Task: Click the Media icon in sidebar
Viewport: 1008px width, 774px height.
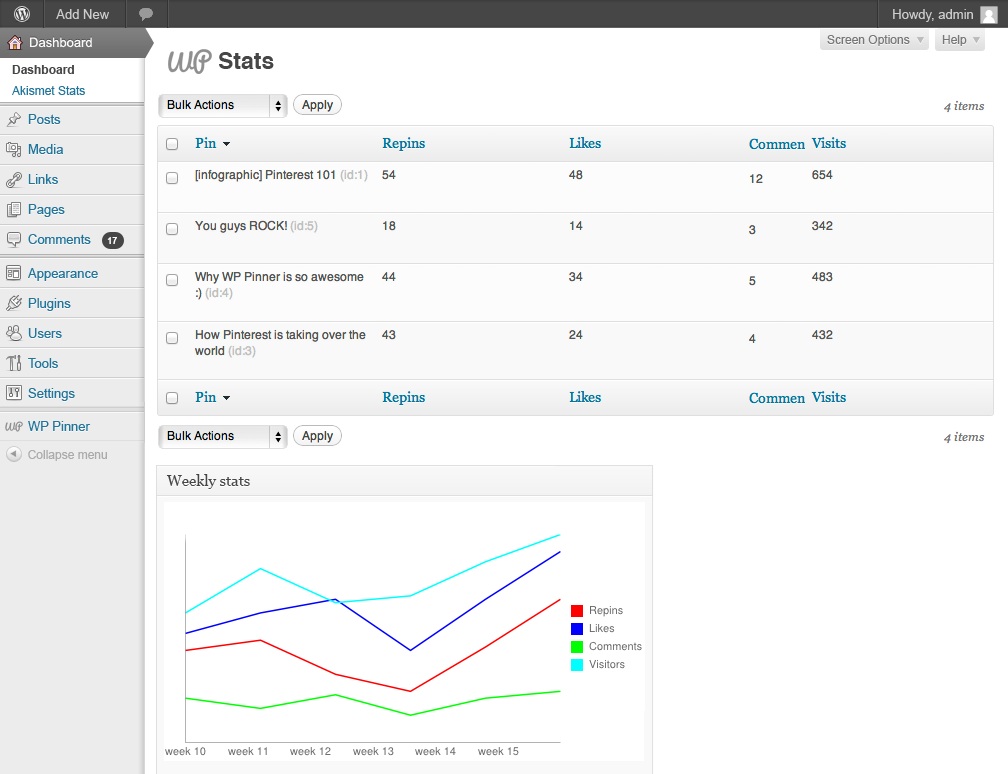Action: (x=14, y=149)
